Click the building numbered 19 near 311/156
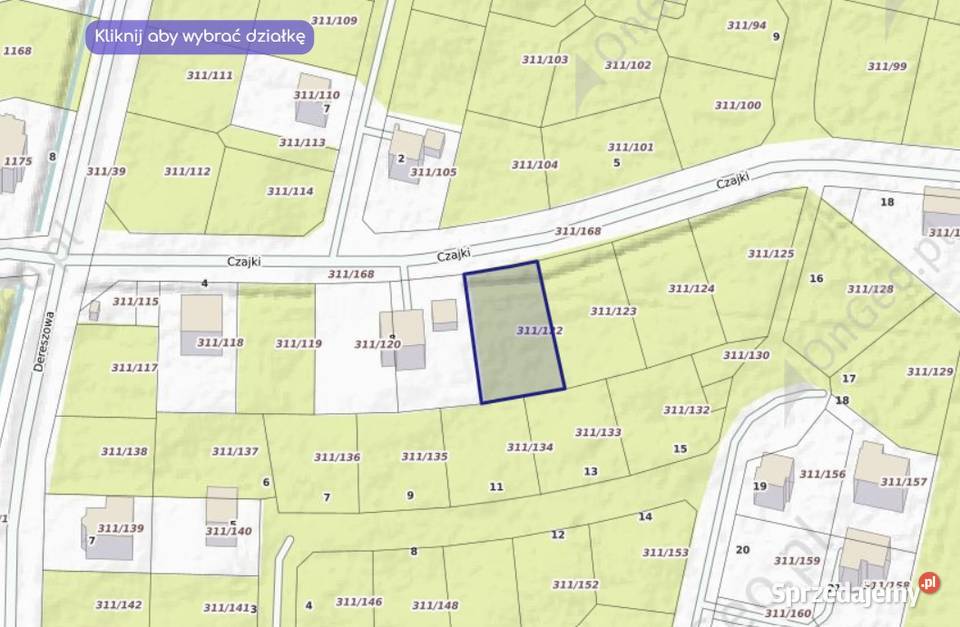Viewport: 960px width, 627px height. pos(773,481)
